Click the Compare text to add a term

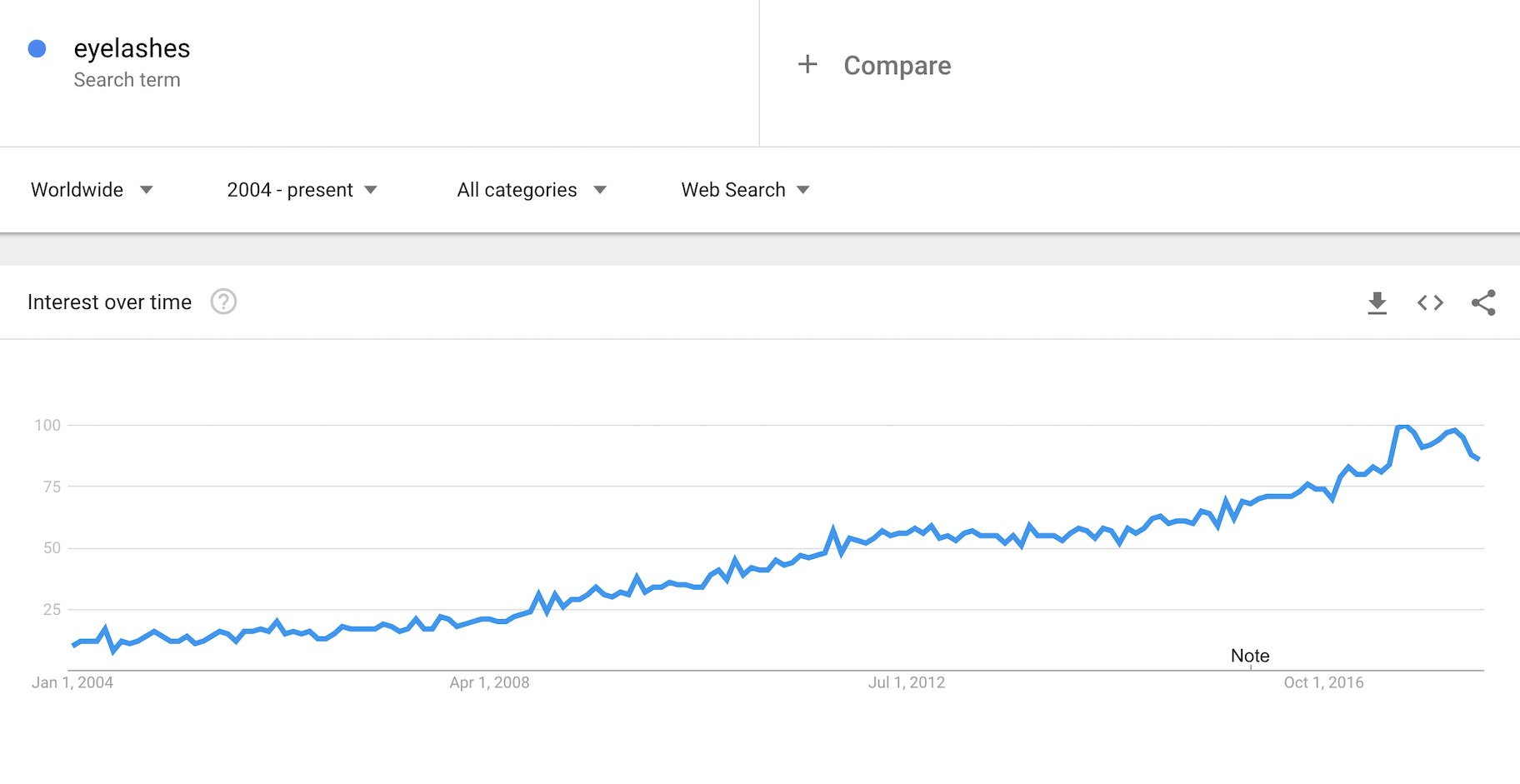pyautogui.click(x=897, y=66)
